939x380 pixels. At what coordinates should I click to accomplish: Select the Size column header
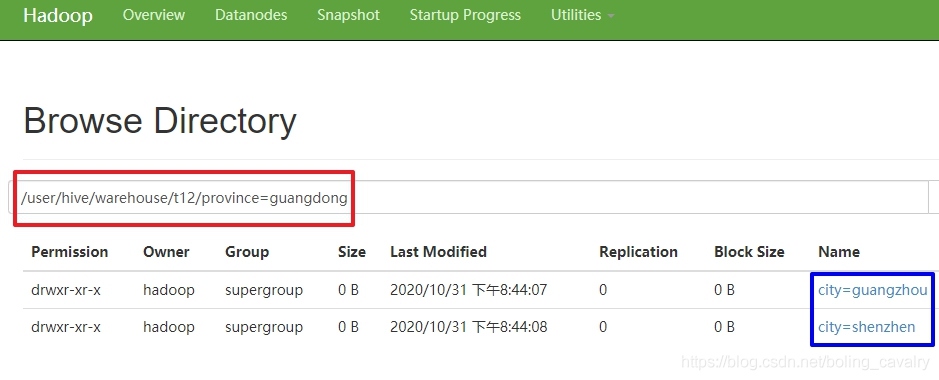(352, 252)
